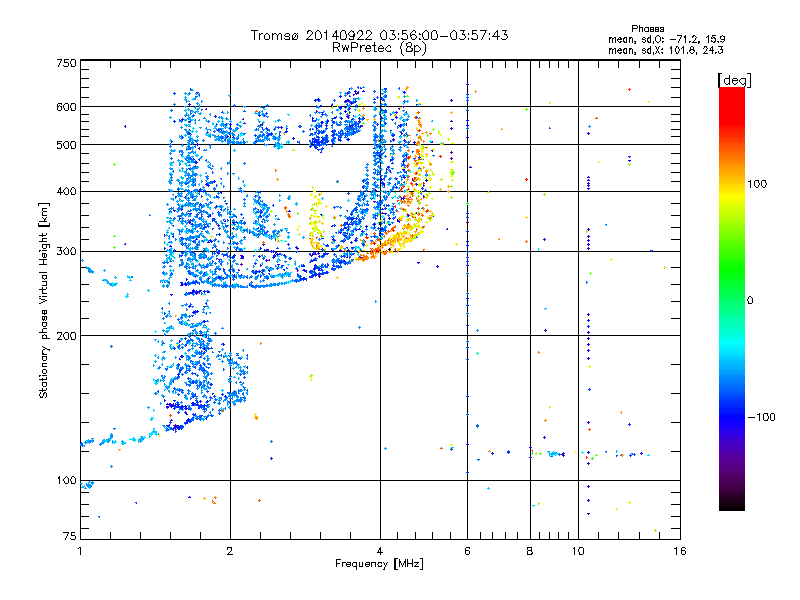The image size is (800, 600).
Task: Click the y-axis tick label '600'
Action: (x=66, y=107)
